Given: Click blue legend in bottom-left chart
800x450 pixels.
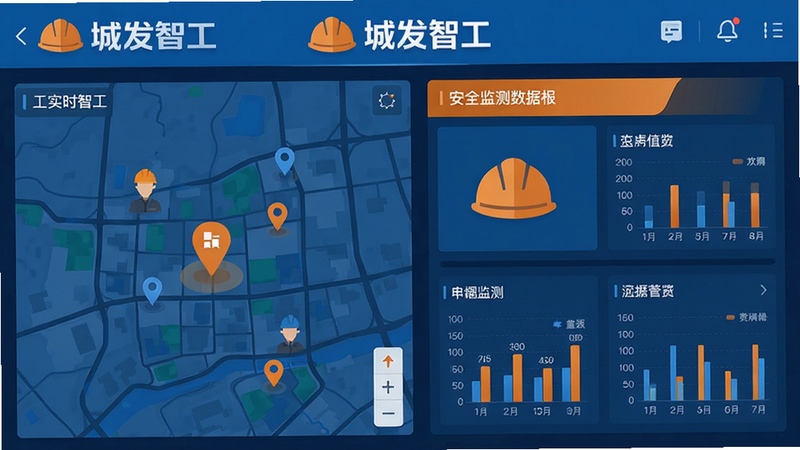Looking at the screenshot, I should (569, 324).
